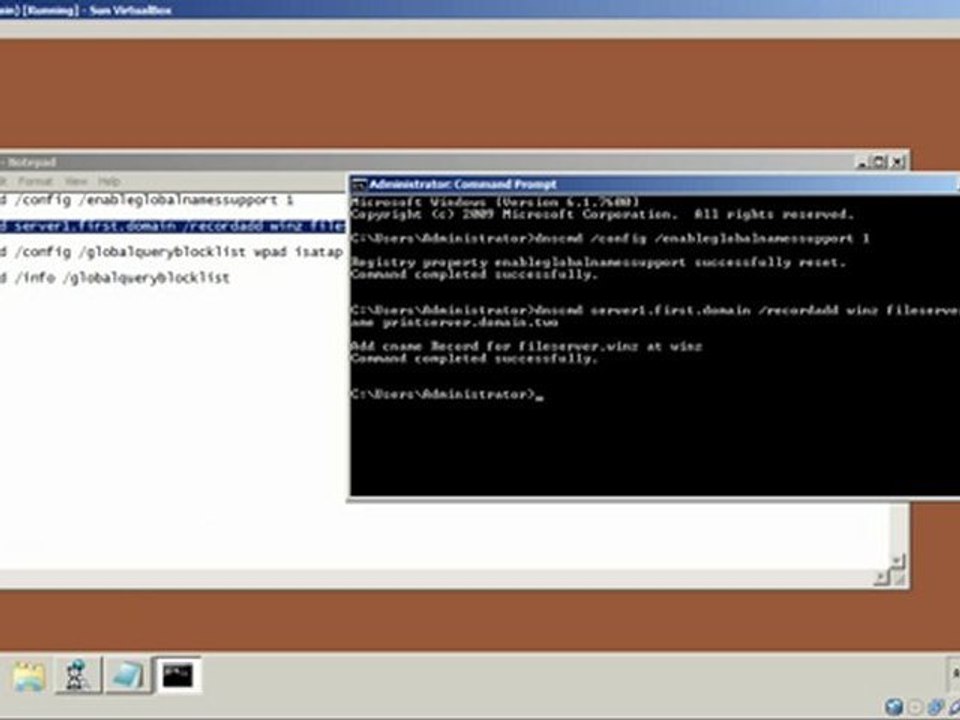Open the Format menu in Notepad
Viewport: 960px width, 720px height.
[35, 182]
